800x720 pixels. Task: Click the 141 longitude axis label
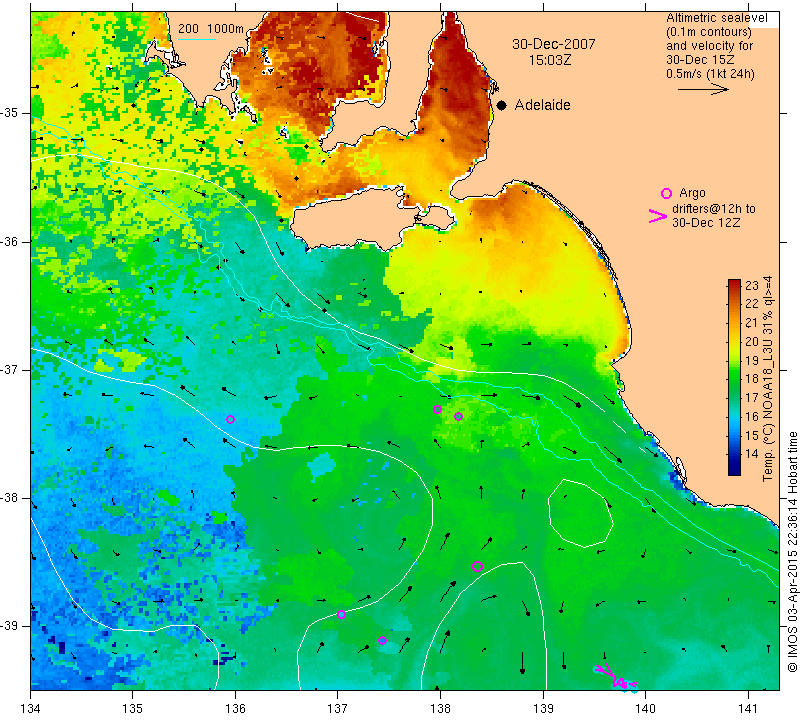(748, 709)
